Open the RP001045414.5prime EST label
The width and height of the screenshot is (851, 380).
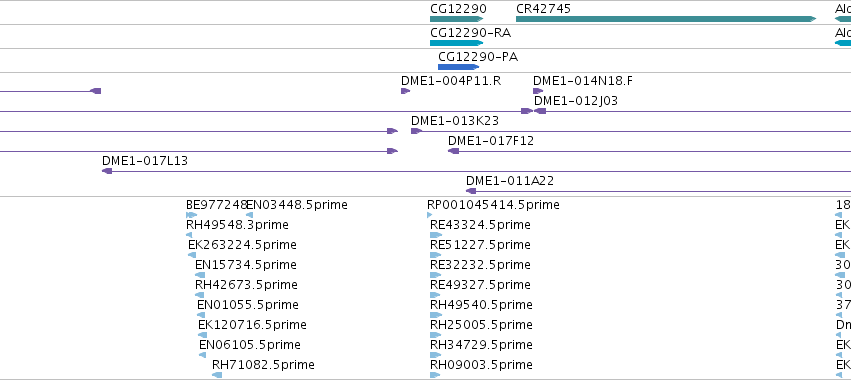[x=493, y=205]
